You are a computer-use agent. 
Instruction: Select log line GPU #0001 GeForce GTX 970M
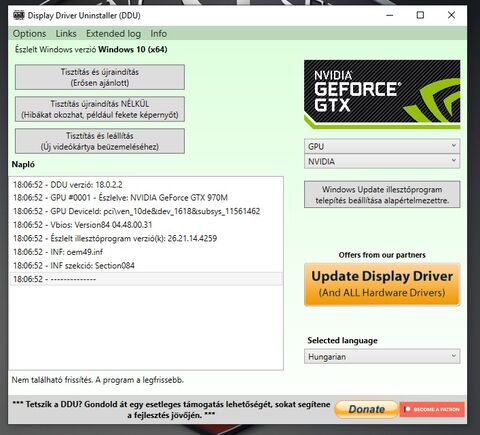pos(146,198)
